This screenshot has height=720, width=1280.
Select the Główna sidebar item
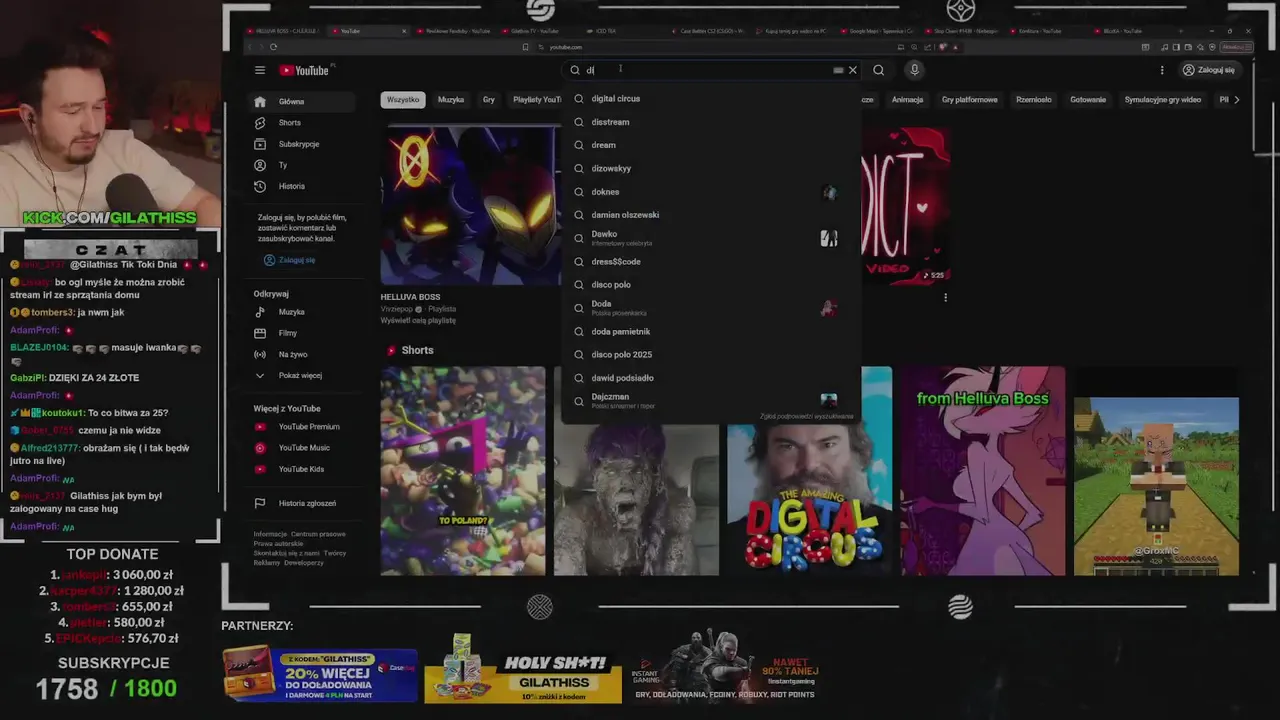(x=301, y=101)
